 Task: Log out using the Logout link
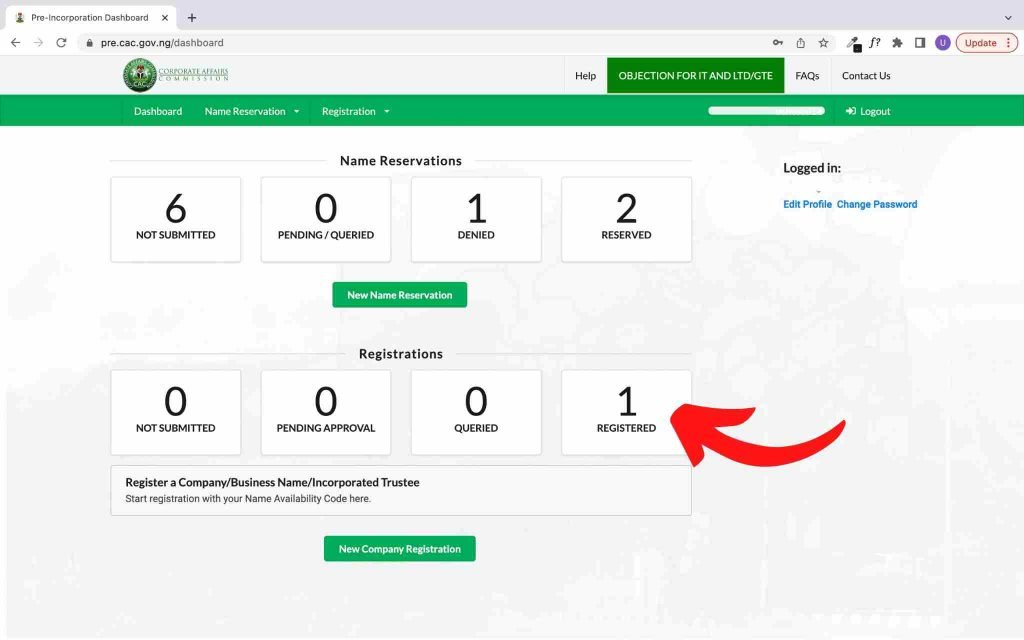click(x=868, y=111)
